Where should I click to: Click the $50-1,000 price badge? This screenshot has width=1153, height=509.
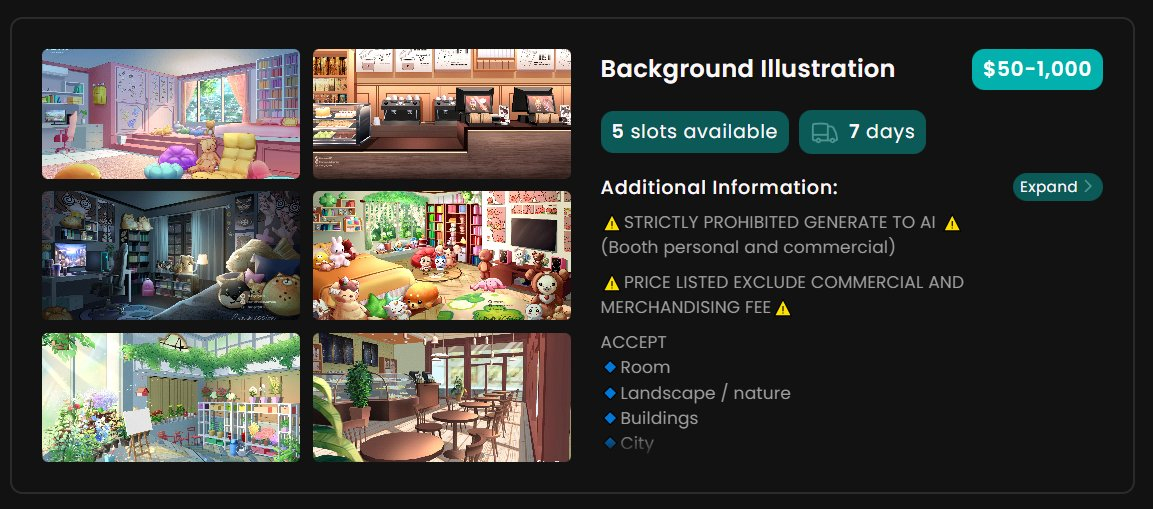(1037, 69)
